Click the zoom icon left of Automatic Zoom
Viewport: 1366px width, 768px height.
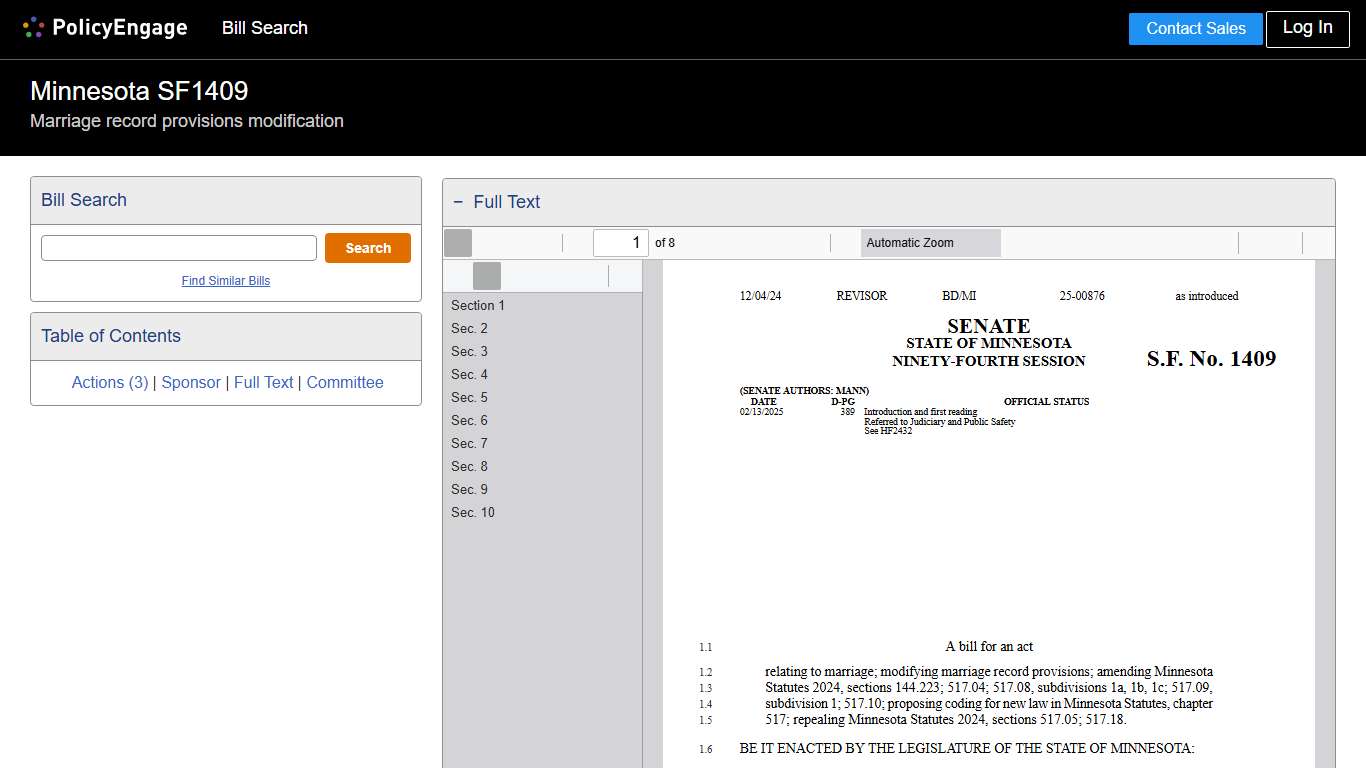tap(845, 242)
